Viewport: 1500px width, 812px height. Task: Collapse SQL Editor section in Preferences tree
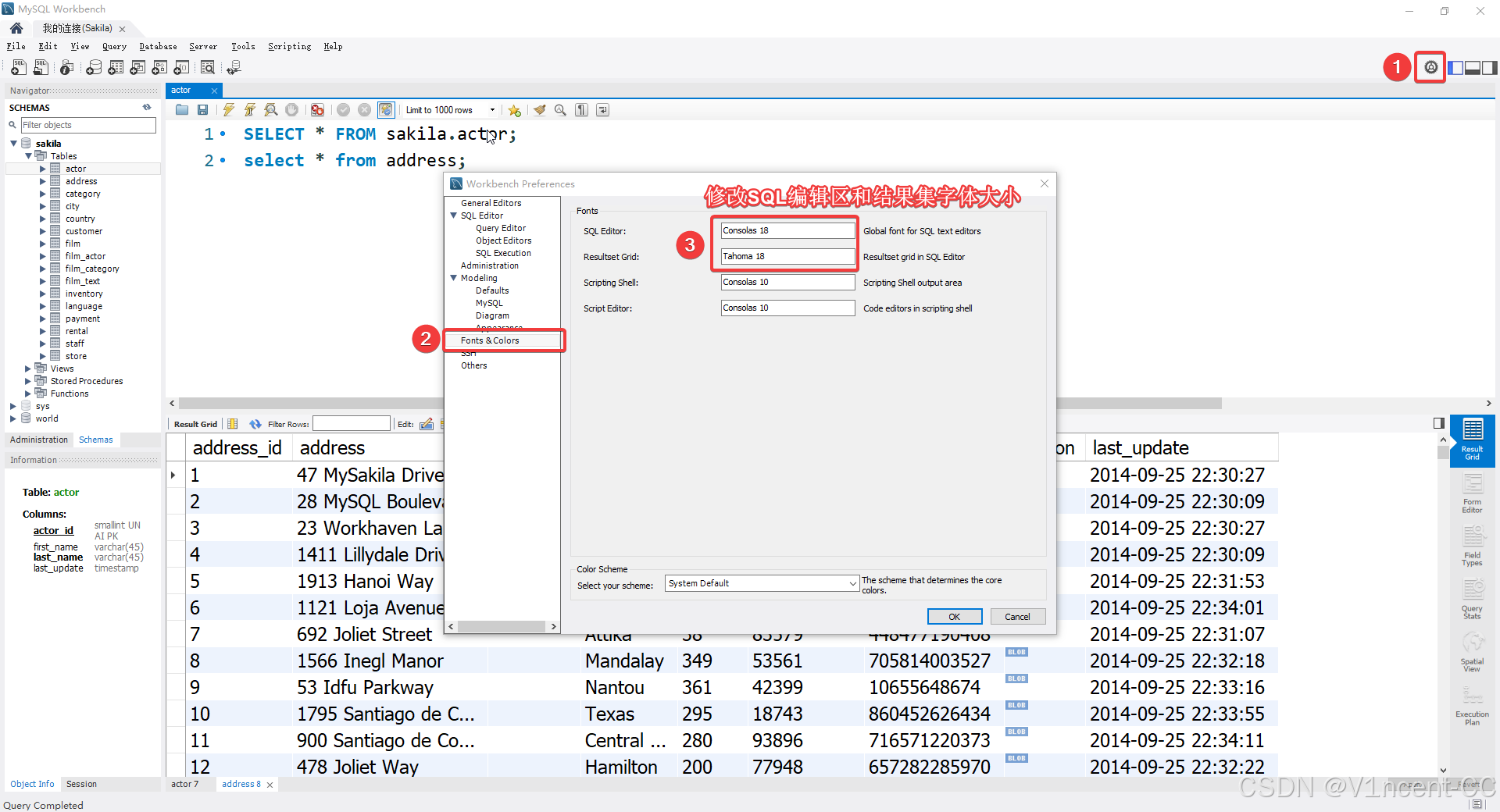(453, 215)
